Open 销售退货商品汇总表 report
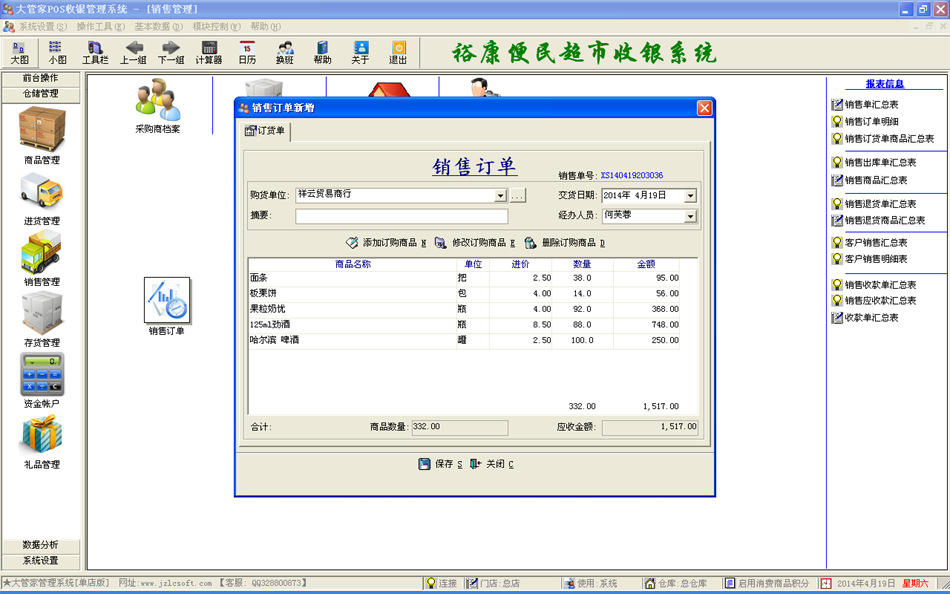This screenshot has width=950, height=594. (879, 220)
